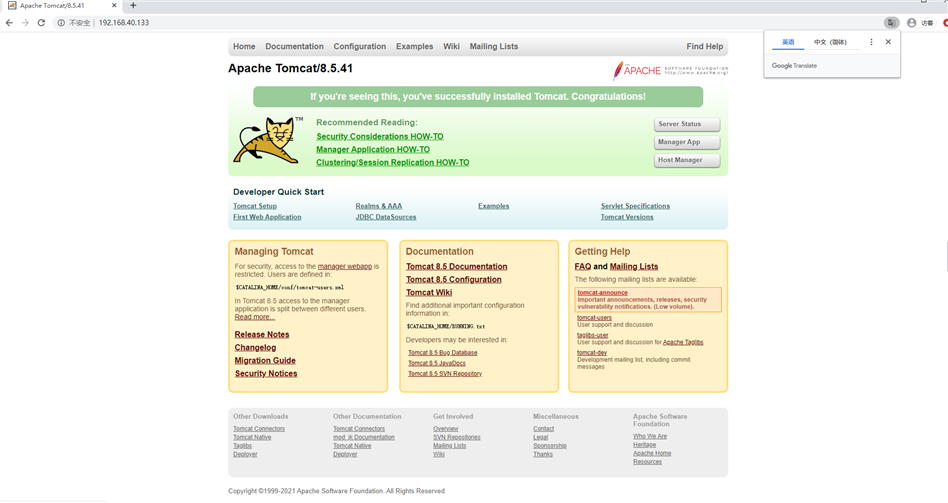948x503 pixels.
Task: Click the FAQ link in Getting Help
Action: coord(583,267)
